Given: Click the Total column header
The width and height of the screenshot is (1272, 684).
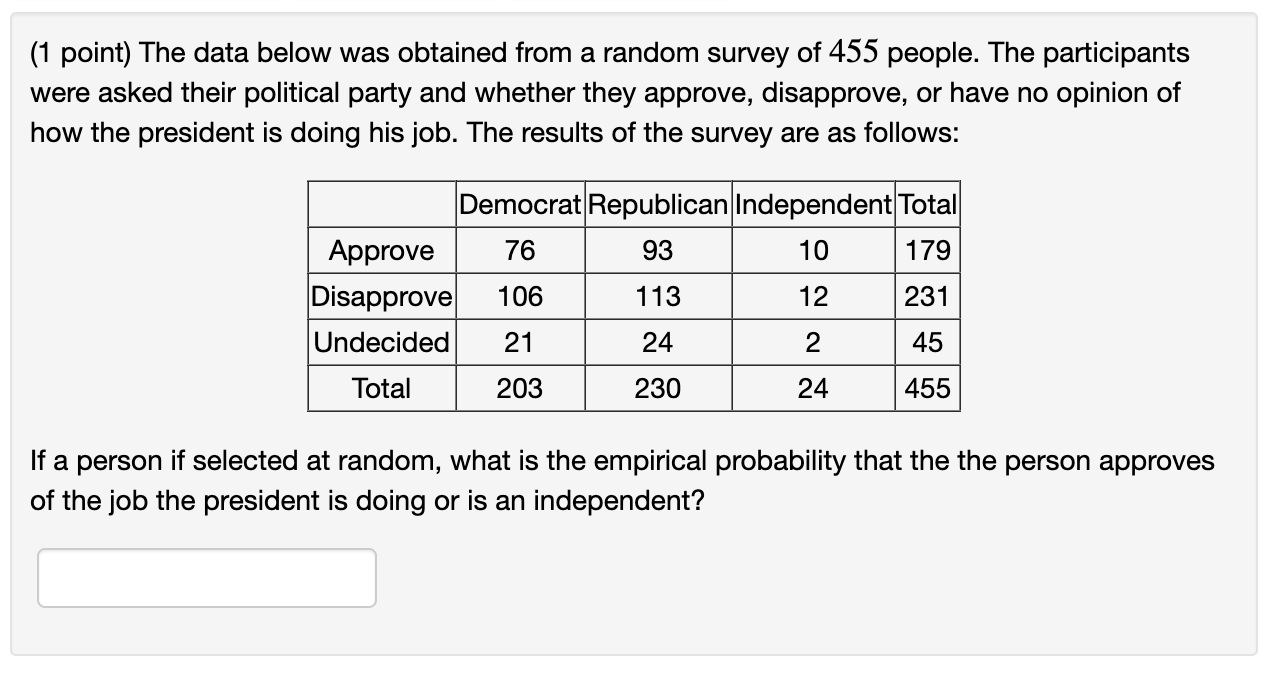Looking at the screenshot, I should coord(925,204).
